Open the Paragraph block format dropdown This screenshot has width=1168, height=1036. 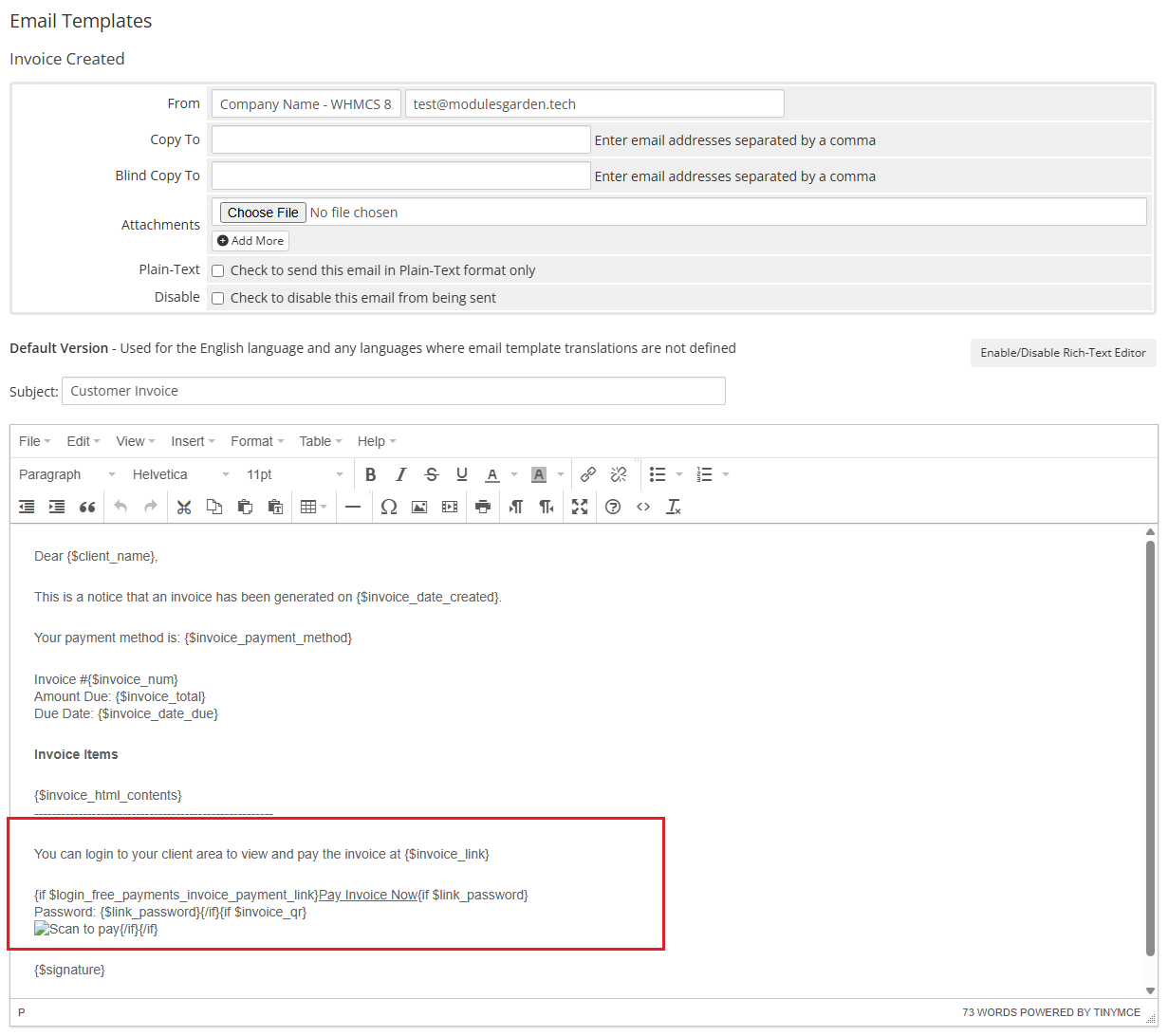click(66, 474)
